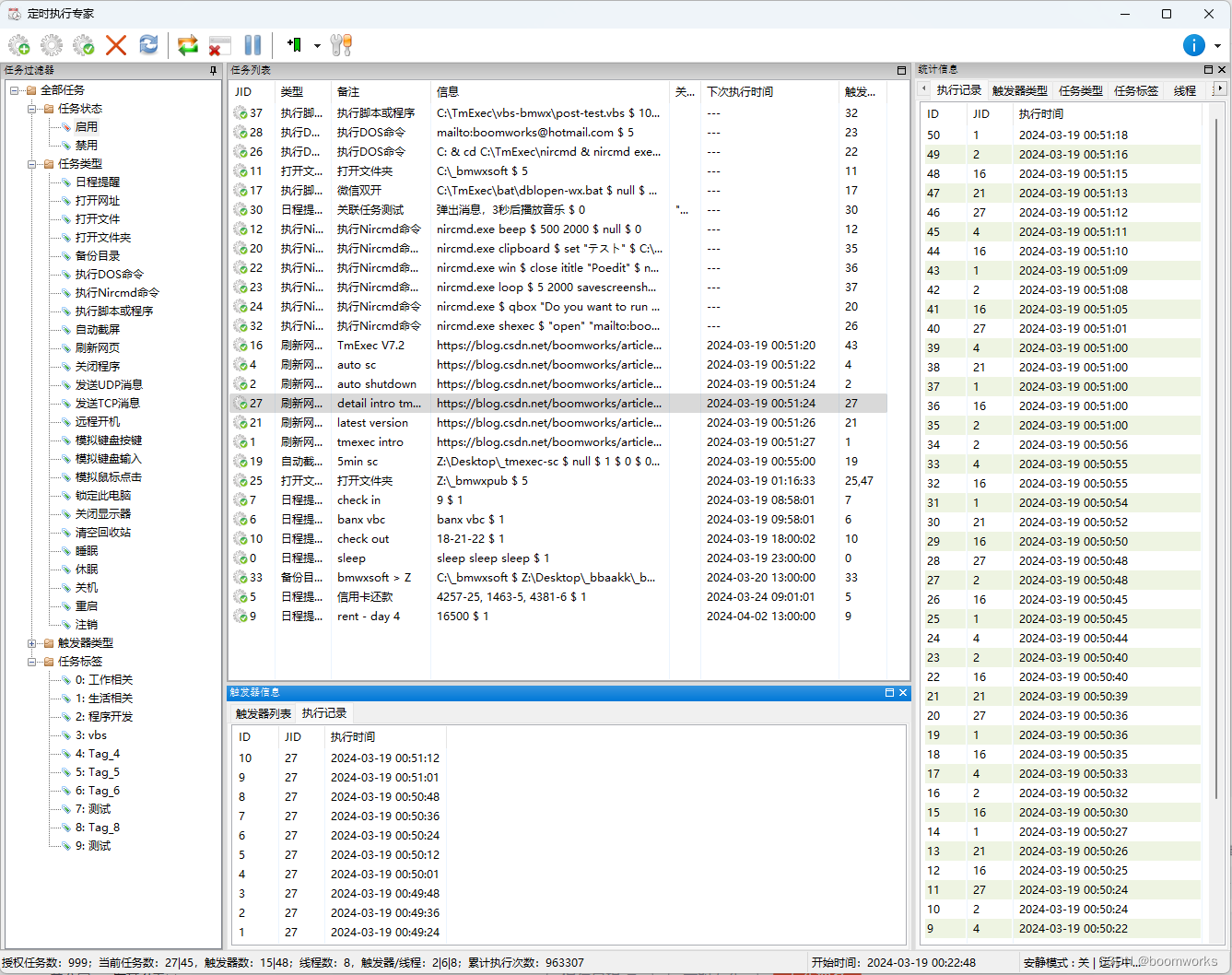Refresh the task list

[x=148, y=44]
